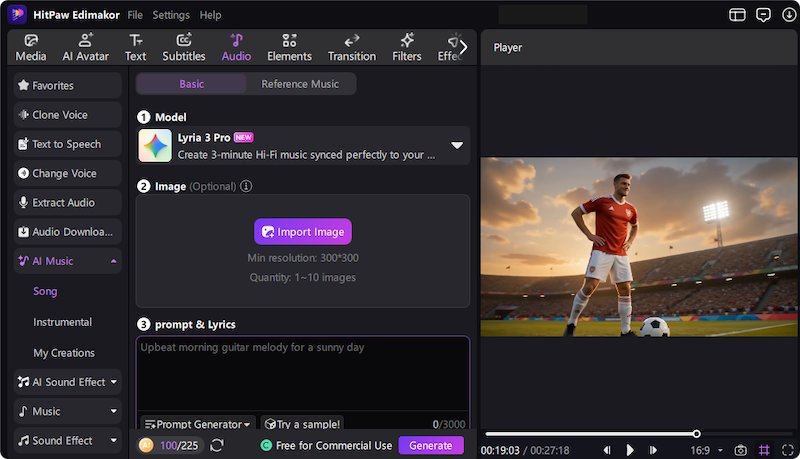Open the AI Avatar panel

click(x=85, y=47)
